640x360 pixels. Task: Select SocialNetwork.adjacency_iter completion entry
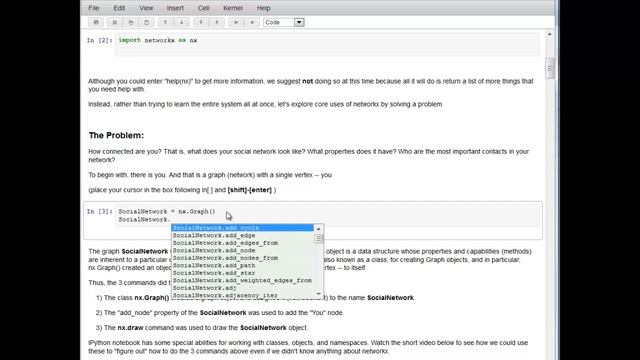pyautogui.click(x=242, y=295)
